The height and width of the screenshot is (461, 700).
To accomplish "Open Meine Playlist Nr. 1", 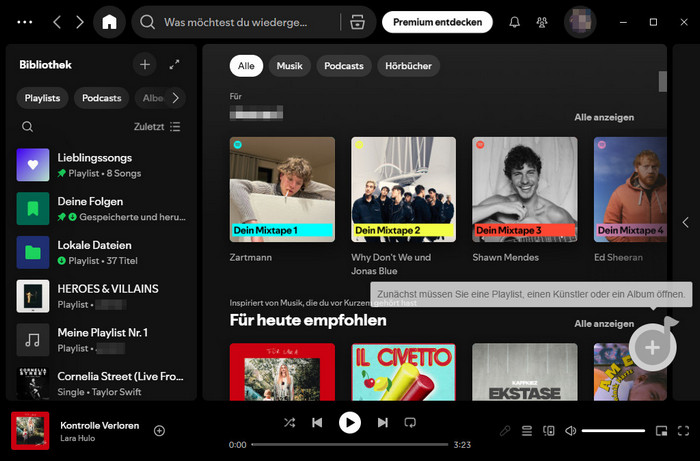I will coord(101,340).
